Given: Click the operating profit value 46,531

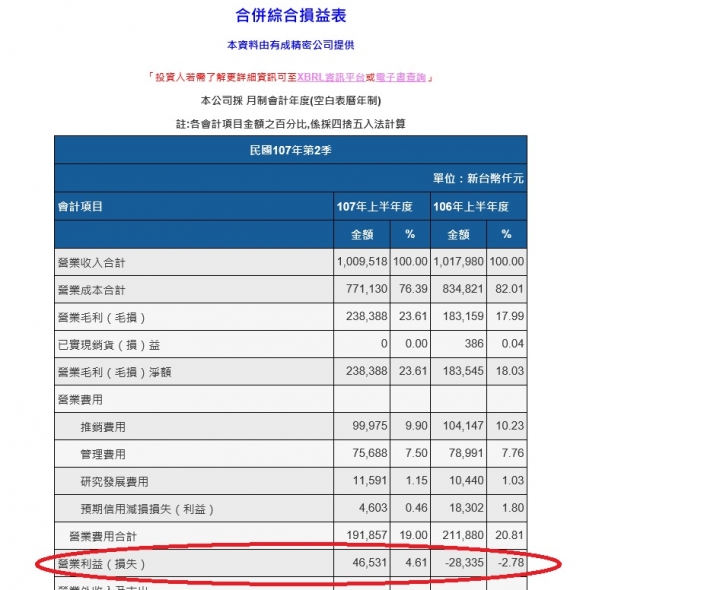Looking at the screenshot, I should point(370,562).
